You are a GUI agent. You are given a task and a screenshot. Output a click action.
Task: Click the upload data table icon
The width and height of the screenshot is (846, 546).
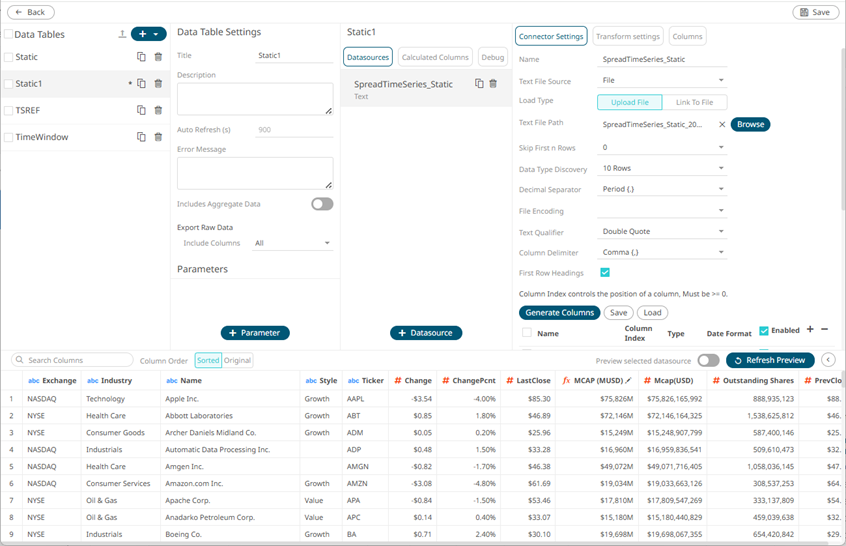122,34
